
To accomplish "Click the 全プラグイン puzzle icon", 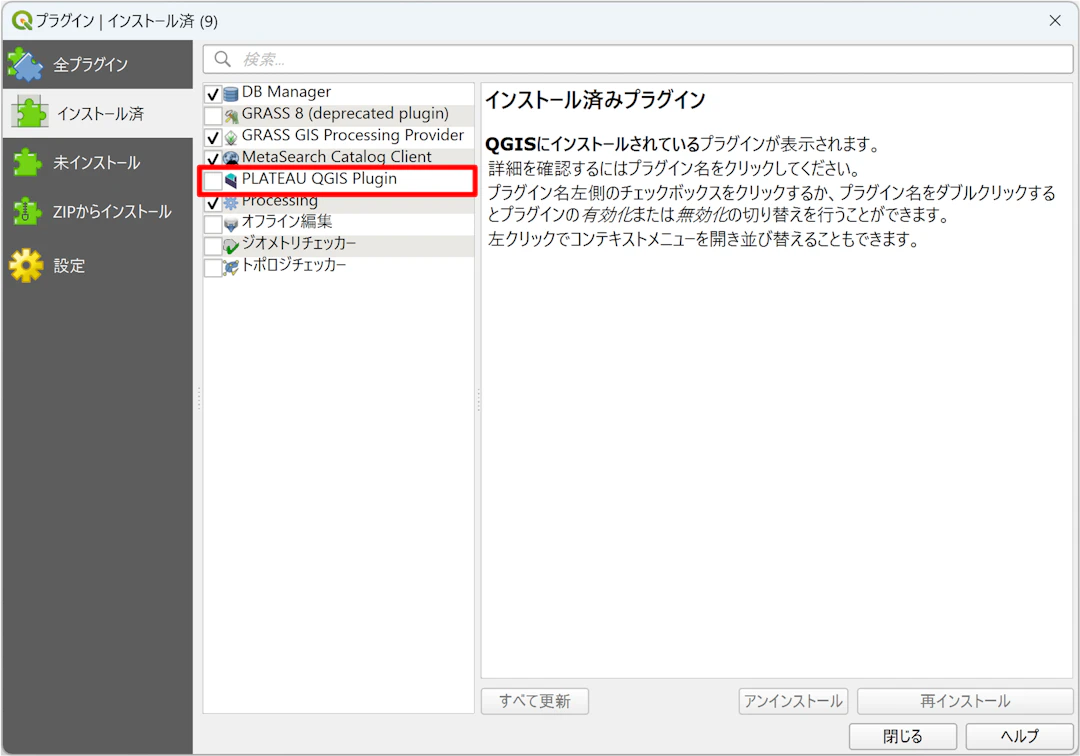I will [x=25, y=64].
